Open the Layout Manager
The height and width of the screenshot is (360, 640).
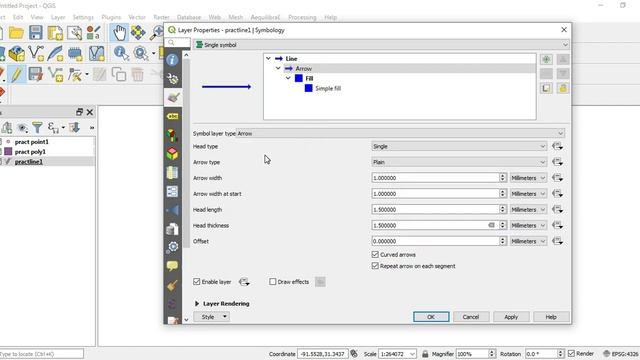point(74,33)
